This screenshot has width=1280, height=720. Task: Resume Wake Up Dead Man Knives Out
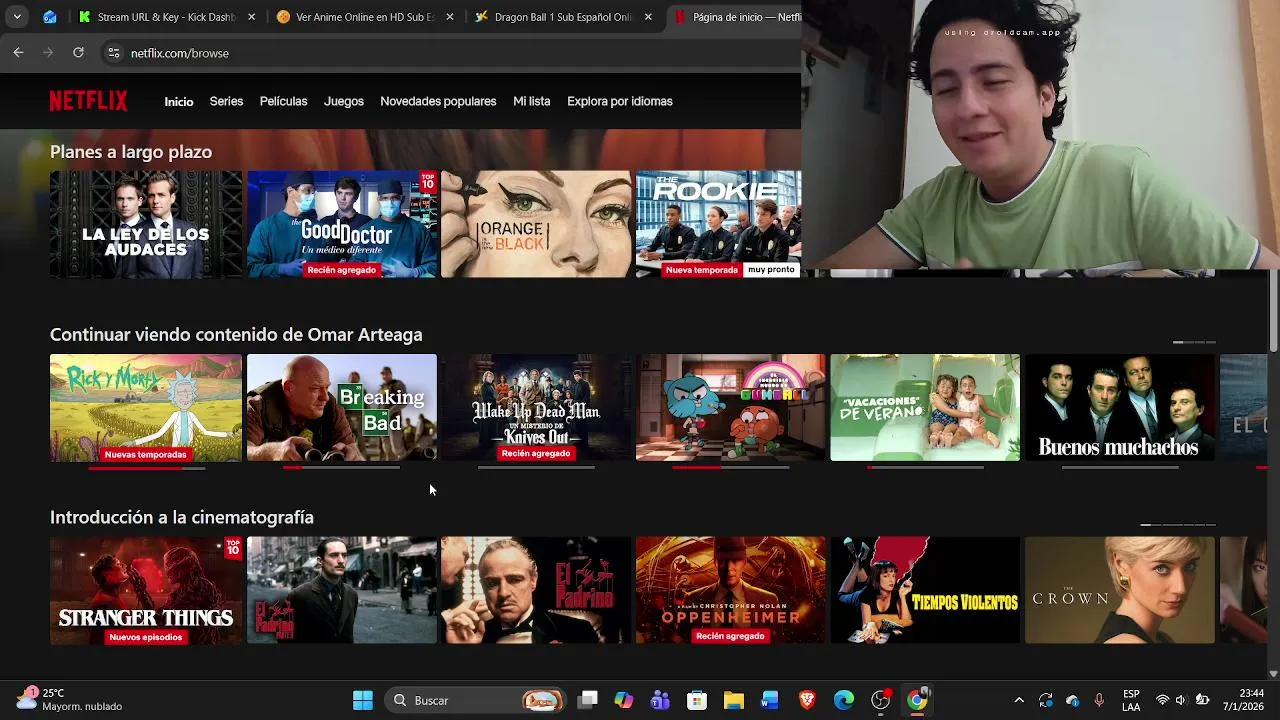(536, 407)
